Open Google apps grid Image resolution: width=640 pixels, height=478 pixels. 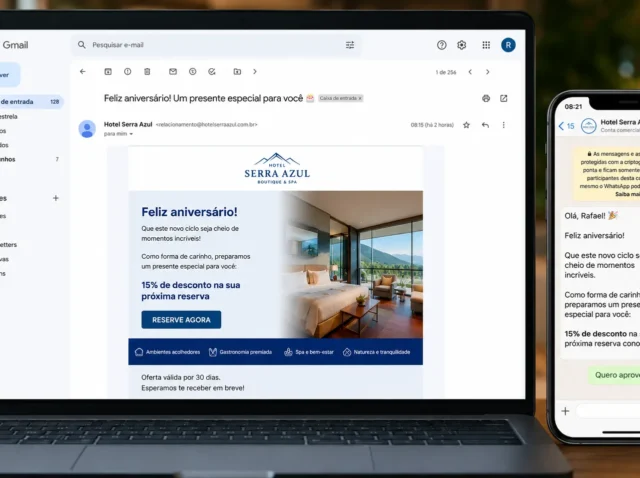point(486,45)
